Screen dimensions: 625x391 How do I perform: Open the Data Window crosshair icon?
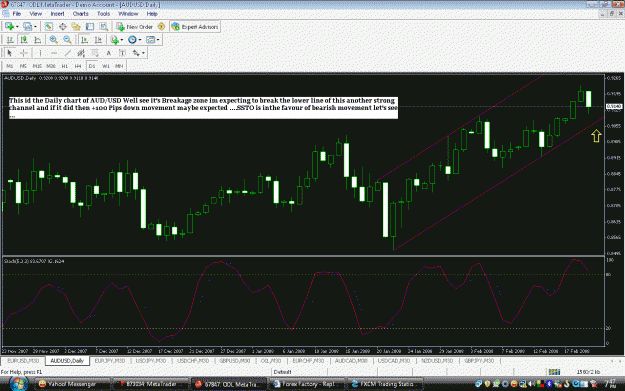tap(63, 27)
